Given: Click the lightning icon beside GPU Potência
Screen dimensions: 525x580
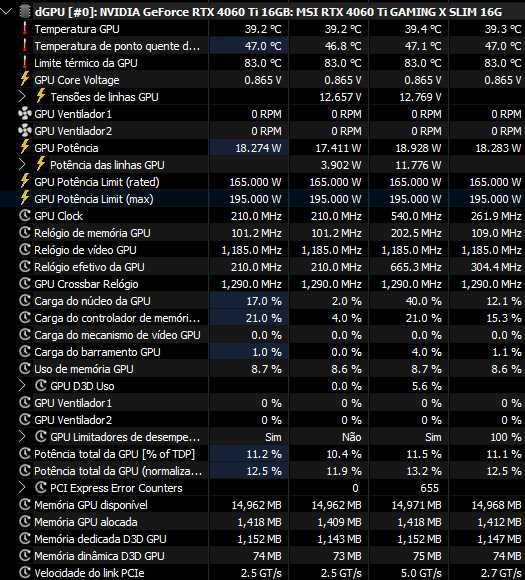Looking at the screenshot, I should pyautogui.click(x=24, y=147).
